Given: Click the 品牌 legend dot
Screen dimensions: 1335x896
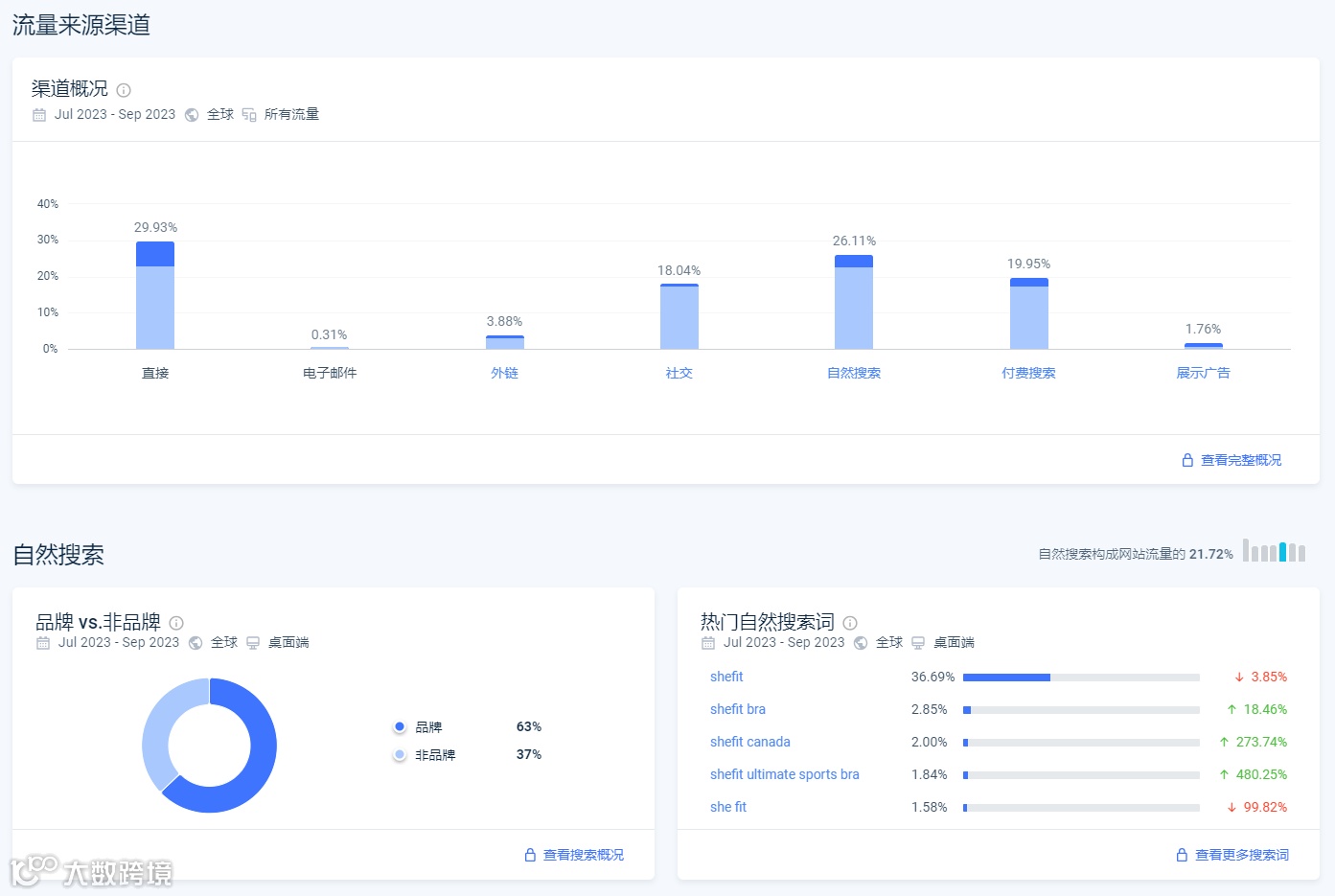Looking at the screenshot, I should (400, 727).
